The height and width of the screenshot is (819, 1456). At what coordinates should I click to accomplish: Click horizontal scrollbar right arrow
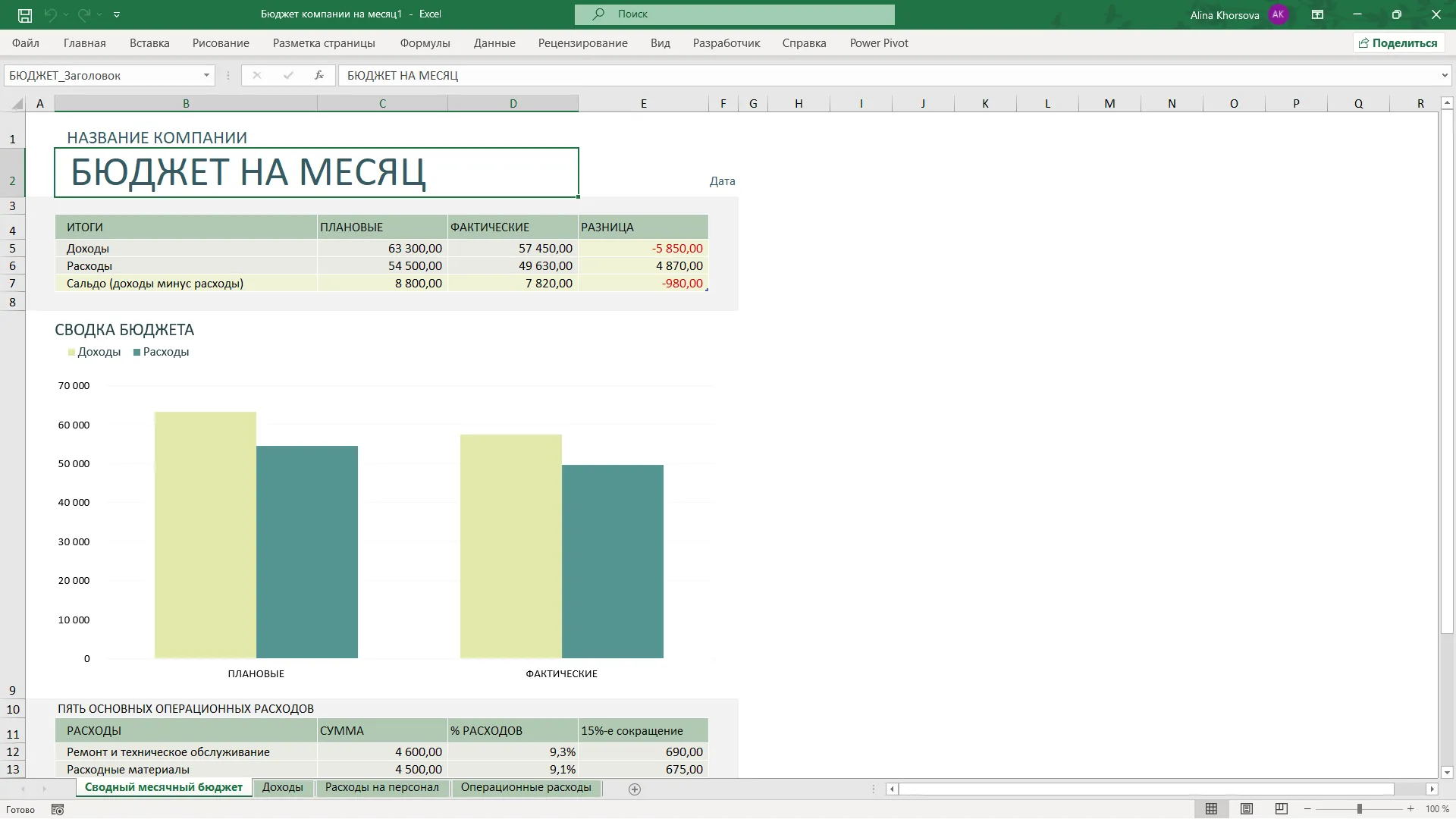point(1432,789)
